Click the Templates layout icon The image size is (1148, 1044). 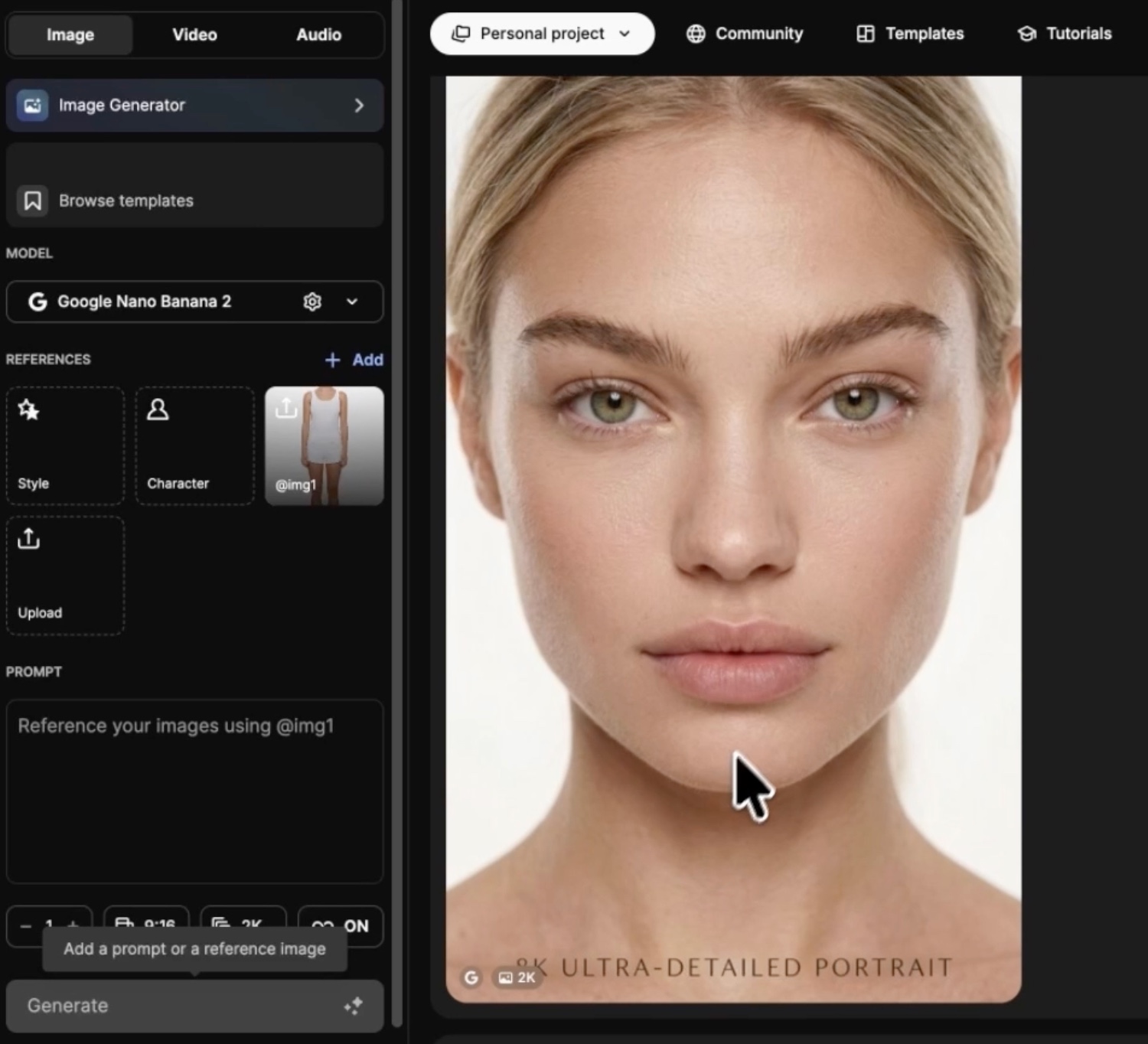(866, 34)
